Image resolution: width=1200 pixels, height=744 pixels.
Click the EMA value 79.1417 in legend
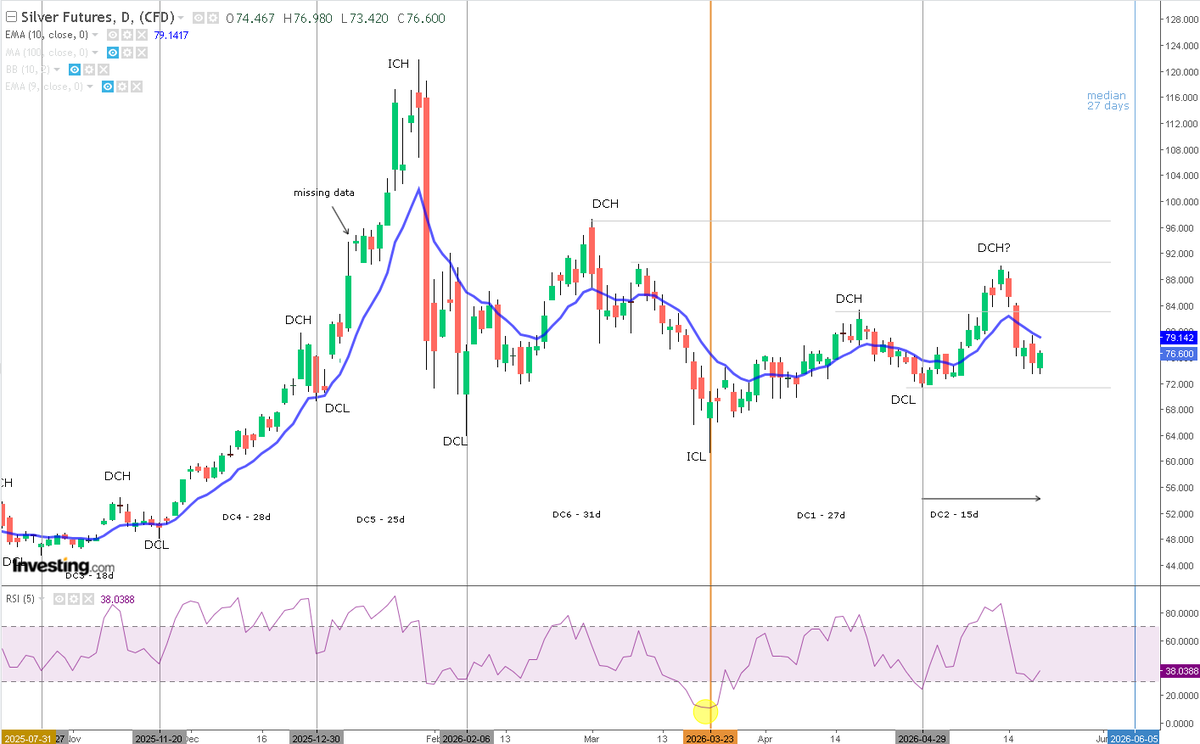click(171, 35)
